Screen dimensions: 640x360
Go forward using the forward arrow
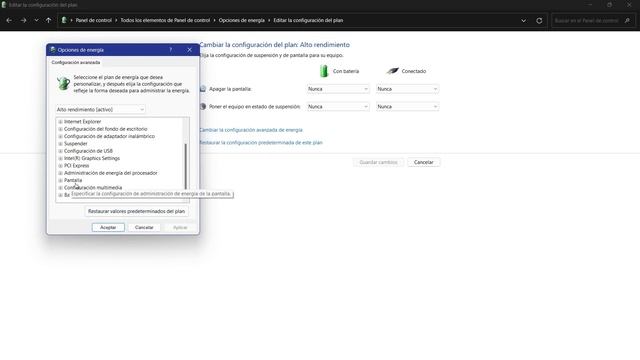pyautogui.click(x=23, y=20)
